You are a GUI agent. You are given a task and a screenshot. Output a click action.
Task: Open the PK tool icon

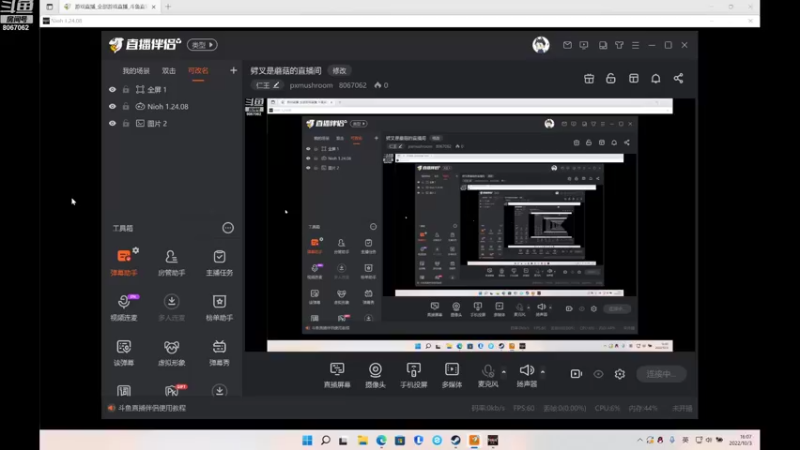(x=172, y=391)
